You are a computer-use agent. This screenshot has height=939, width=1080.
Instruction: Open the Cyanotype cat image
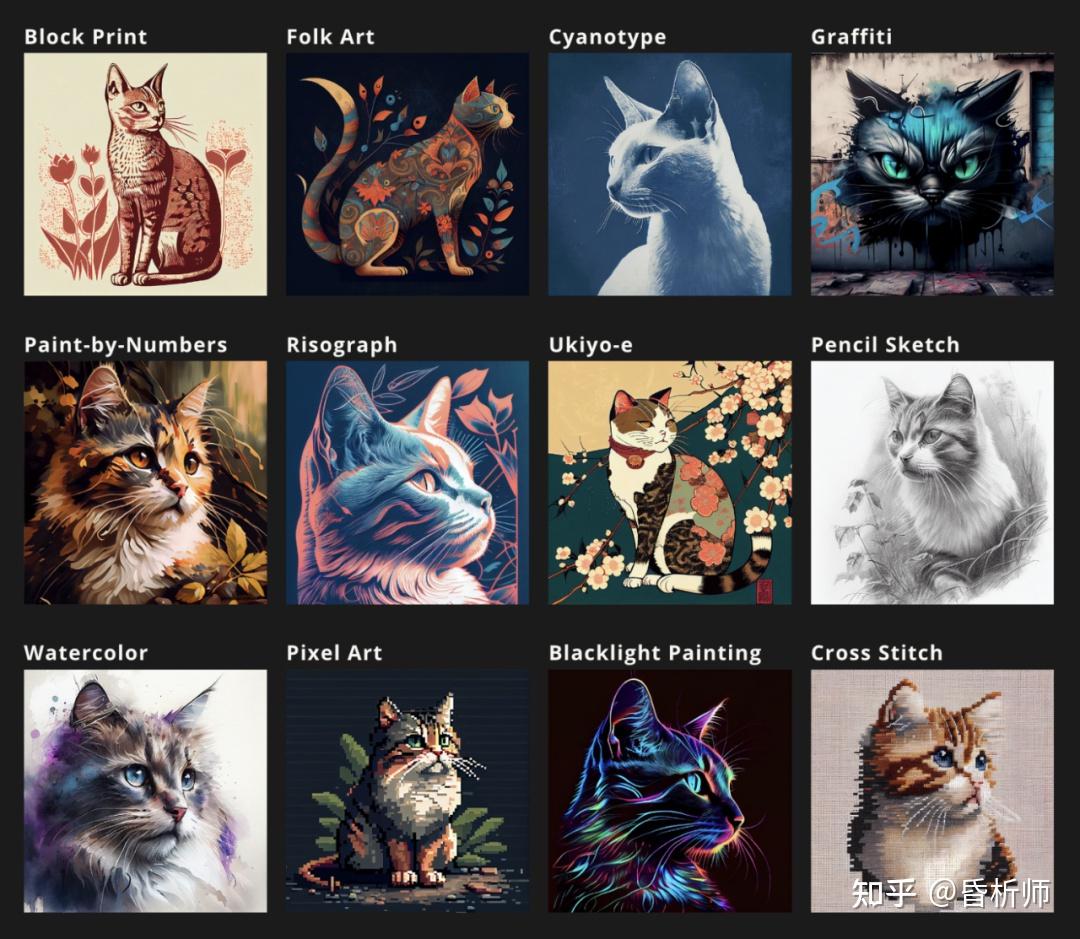[670, 174]
